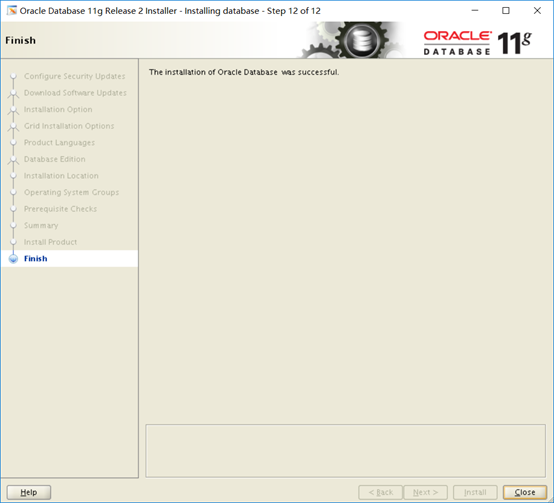Select Installation Option step
This screenshot has height=503, width=554.
[58, 110]
